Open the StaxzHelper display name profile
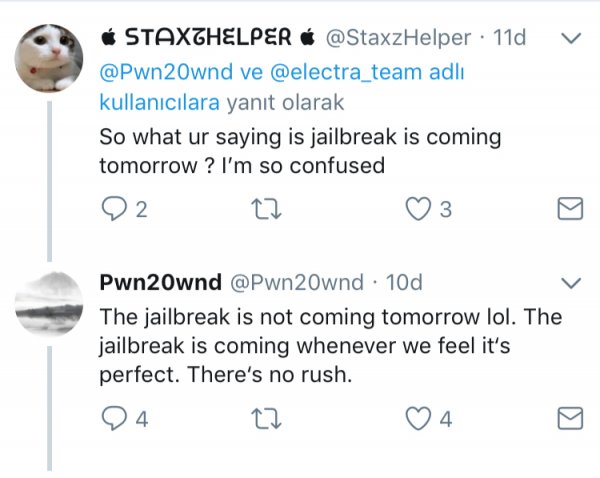Viewport: 600px width, 478px height. [208, 38]
